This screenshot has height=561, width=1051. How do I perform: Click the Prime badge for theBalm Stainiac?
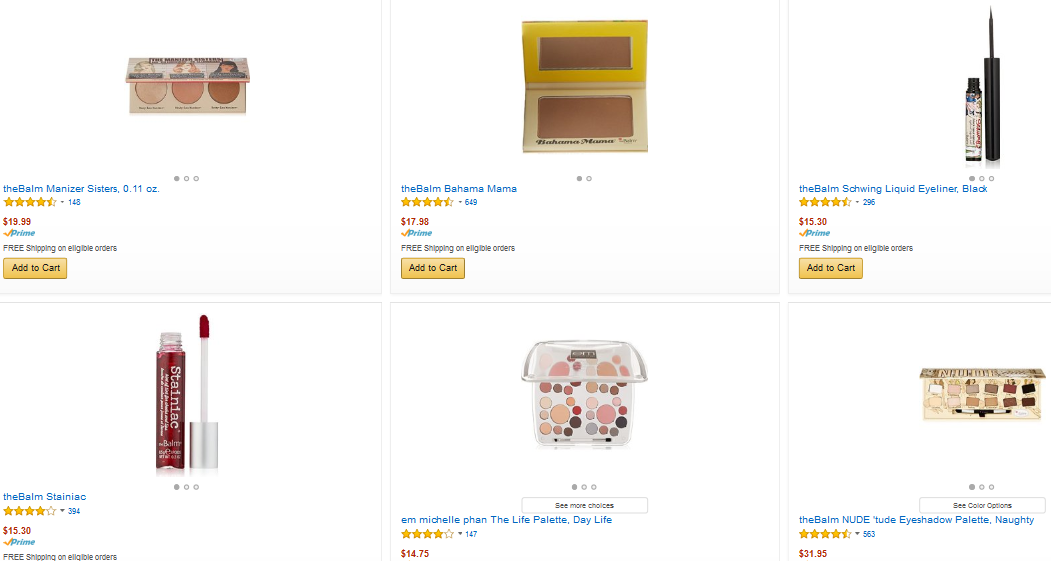click(x=19, y=542)
